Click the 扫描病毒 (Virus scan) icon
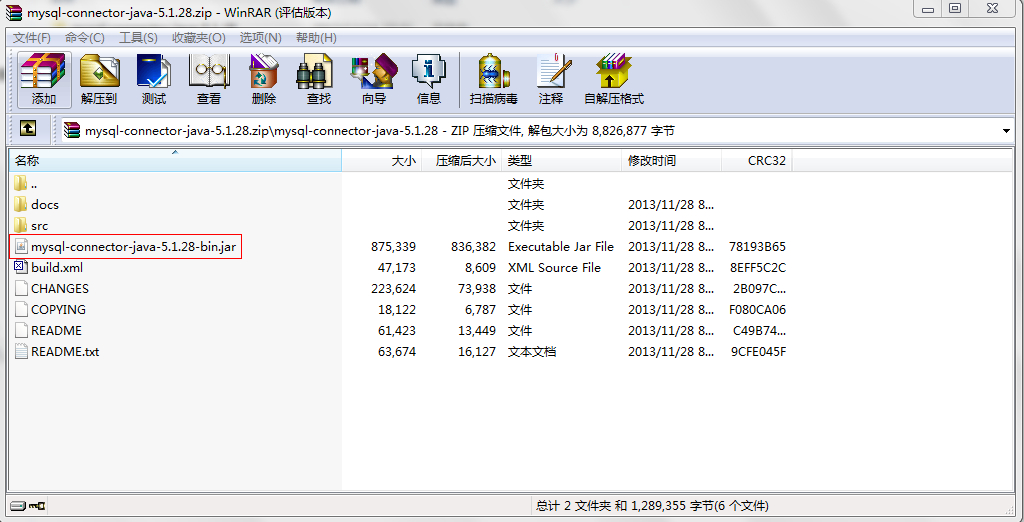 (x=494, y=72)
